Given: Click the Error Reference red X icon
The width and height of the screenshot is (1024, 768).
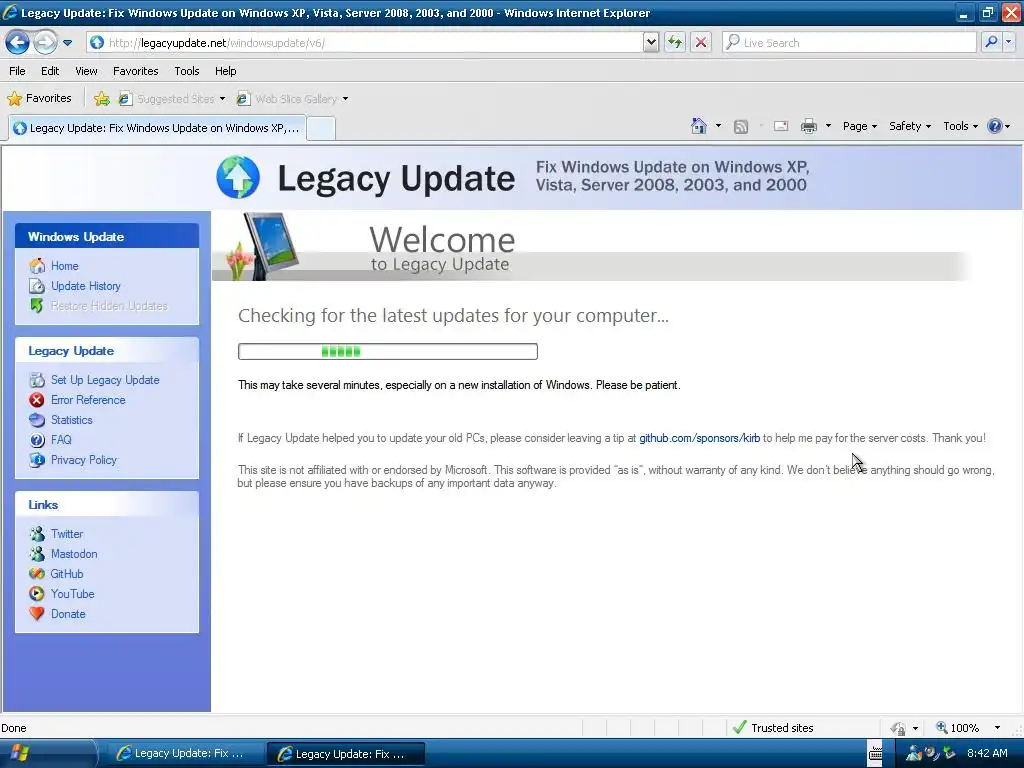Looking at the screenshot, I should [x=37, y=400].
